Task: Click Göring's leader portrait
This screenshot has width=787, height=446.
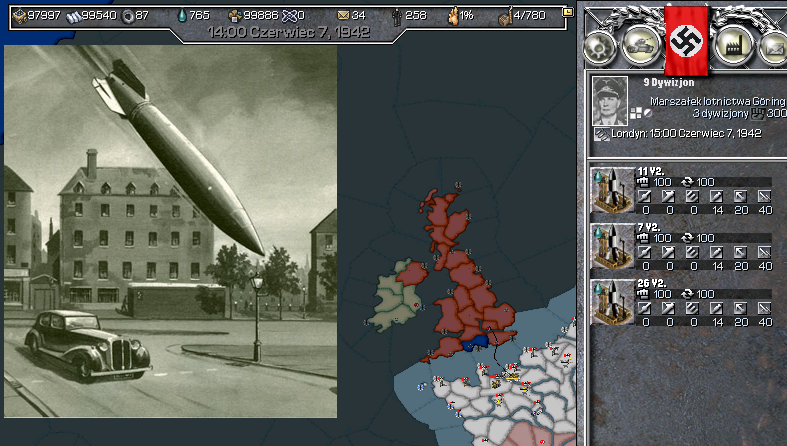Action: pyautogui.click(x=610, y=101)
